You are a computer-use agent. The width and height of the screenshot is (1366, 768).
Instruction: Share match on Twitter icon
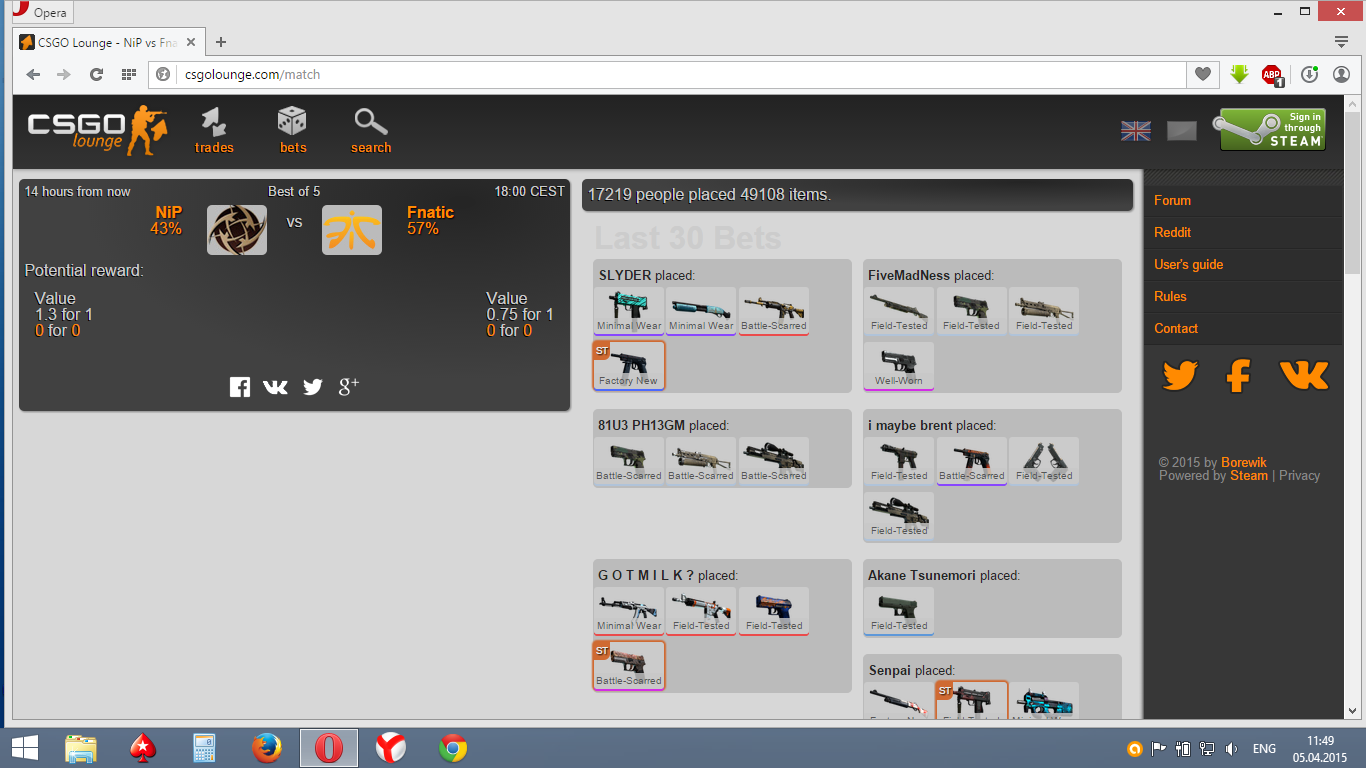pyautogui.click(x=313, y=387)
